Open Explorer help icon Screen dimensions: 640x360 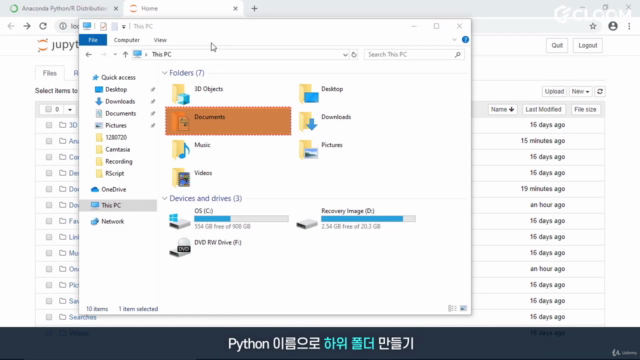pyautogui.click(x=465, y=40)
